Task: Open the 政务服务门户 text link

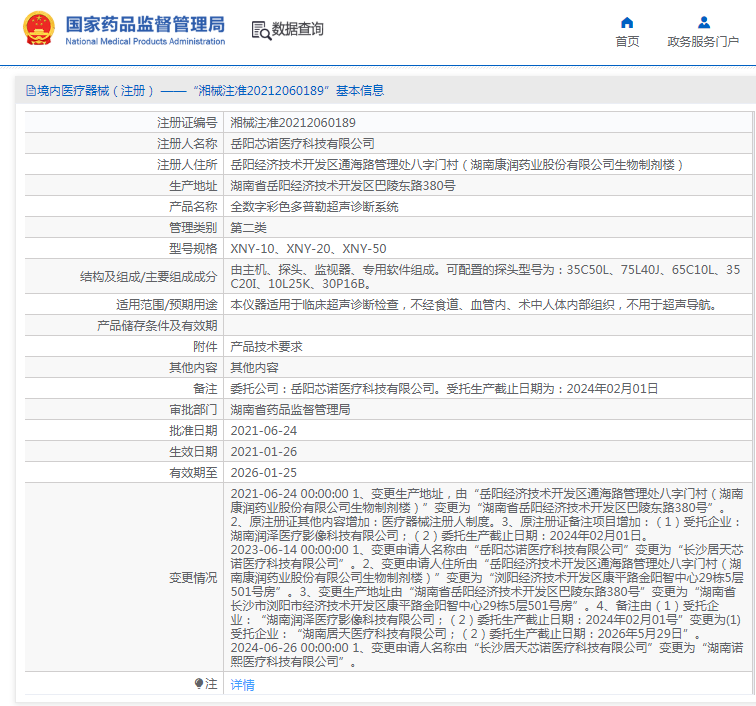Action: [x=703, y=42]
